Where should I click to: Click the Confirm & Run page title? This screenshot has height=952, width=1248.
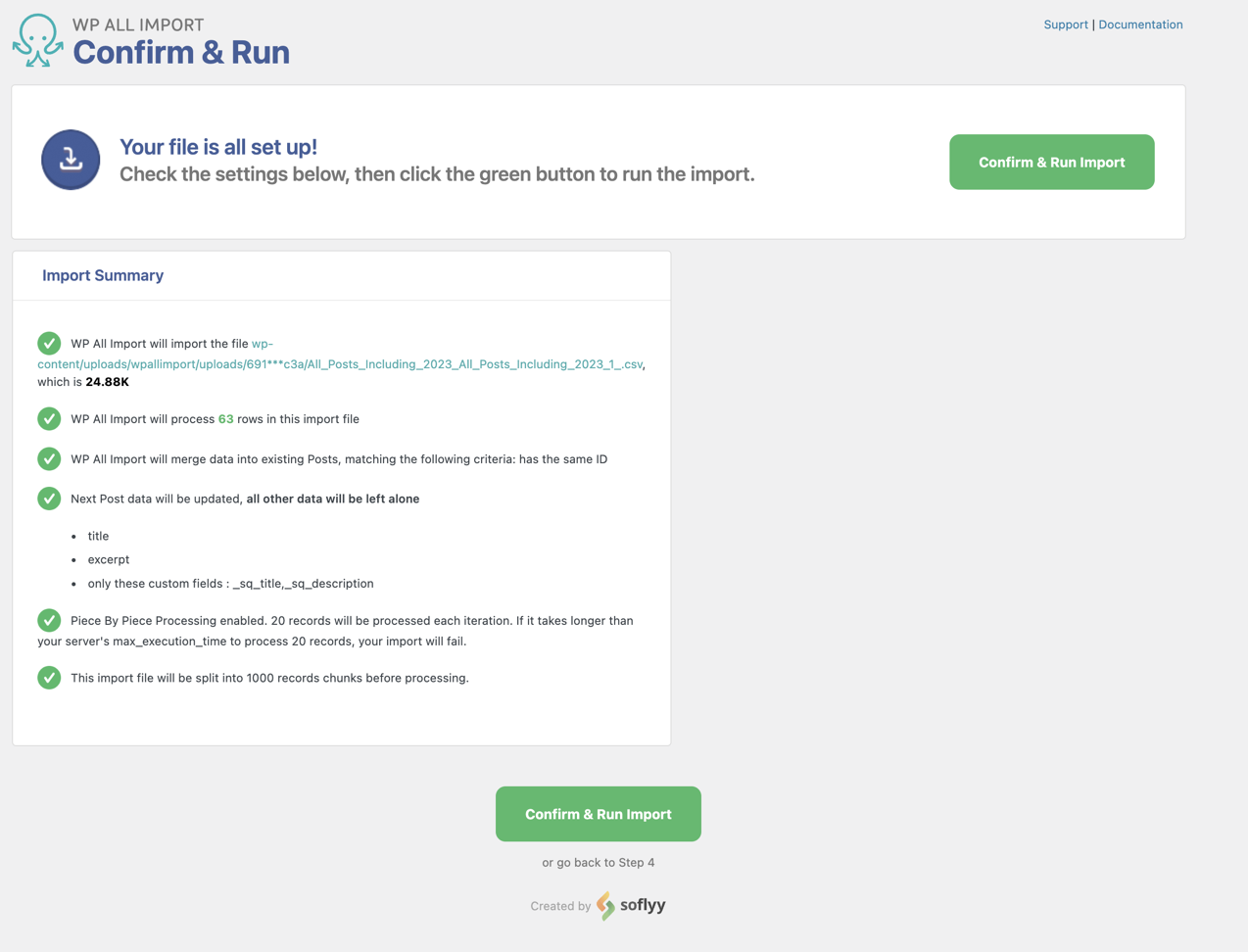pyautogui.click(x=181, y=53)
